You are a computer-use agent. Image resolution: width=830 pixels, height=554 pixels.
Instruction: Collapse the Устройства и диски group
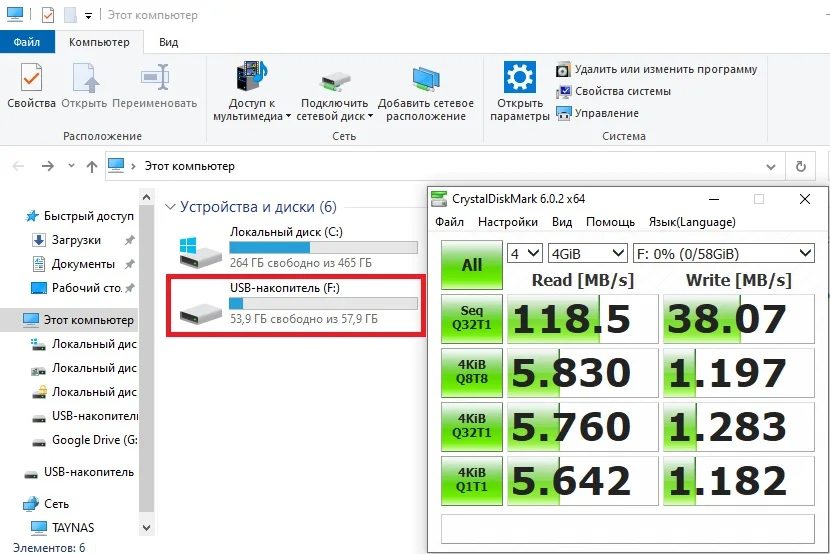tap(170, 206)
